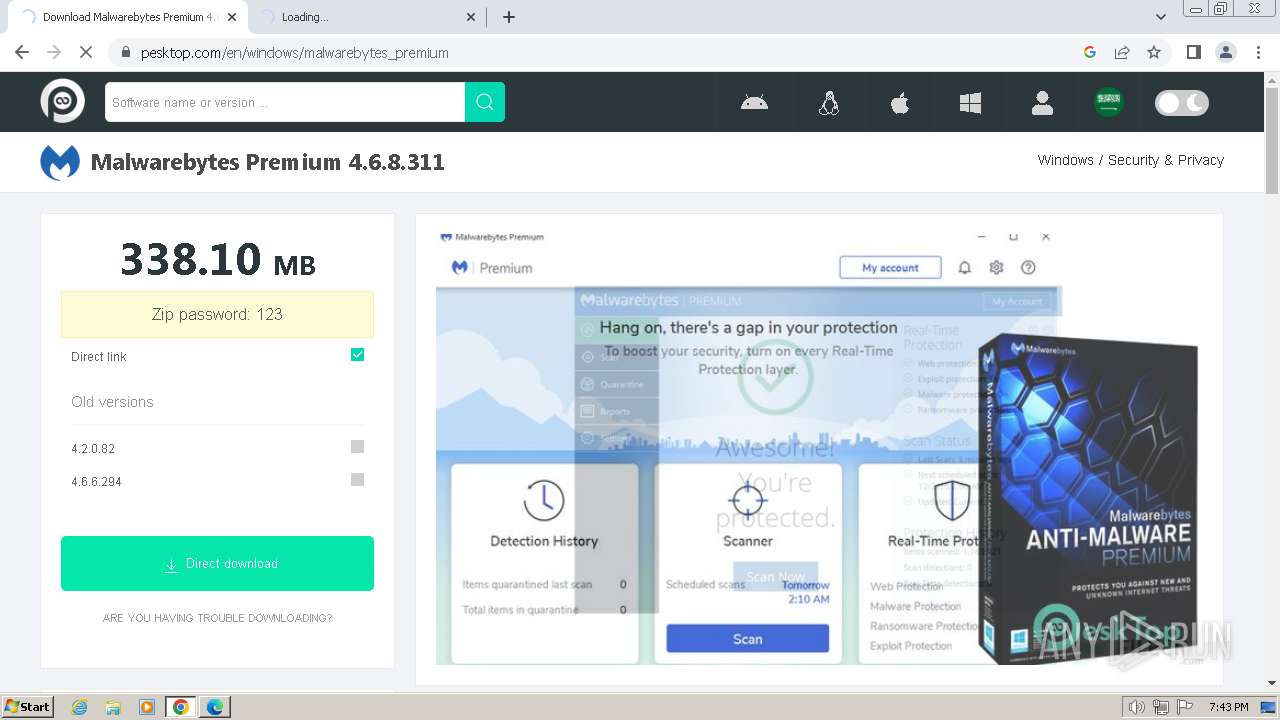Close the Download Malwarebytes Premium tab
The height and width of the screenshot is (720, 1280).
232,17
